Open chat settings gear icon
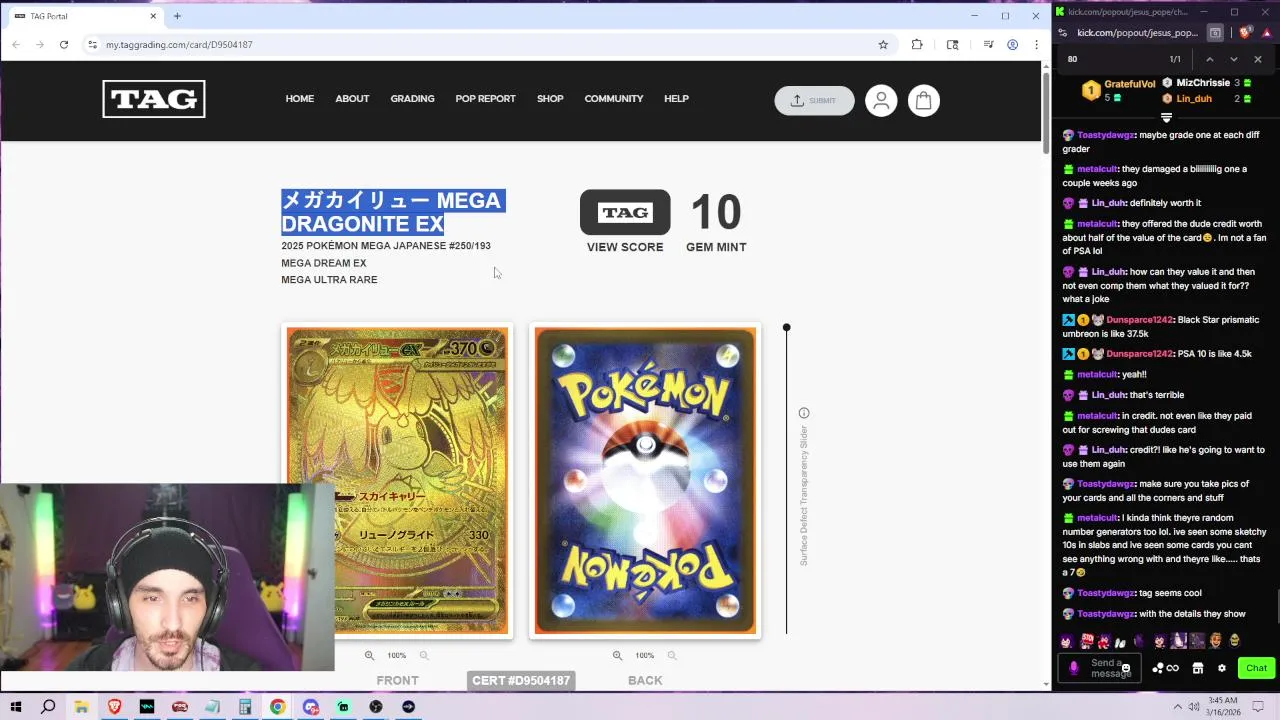 tap(1221, 668)
